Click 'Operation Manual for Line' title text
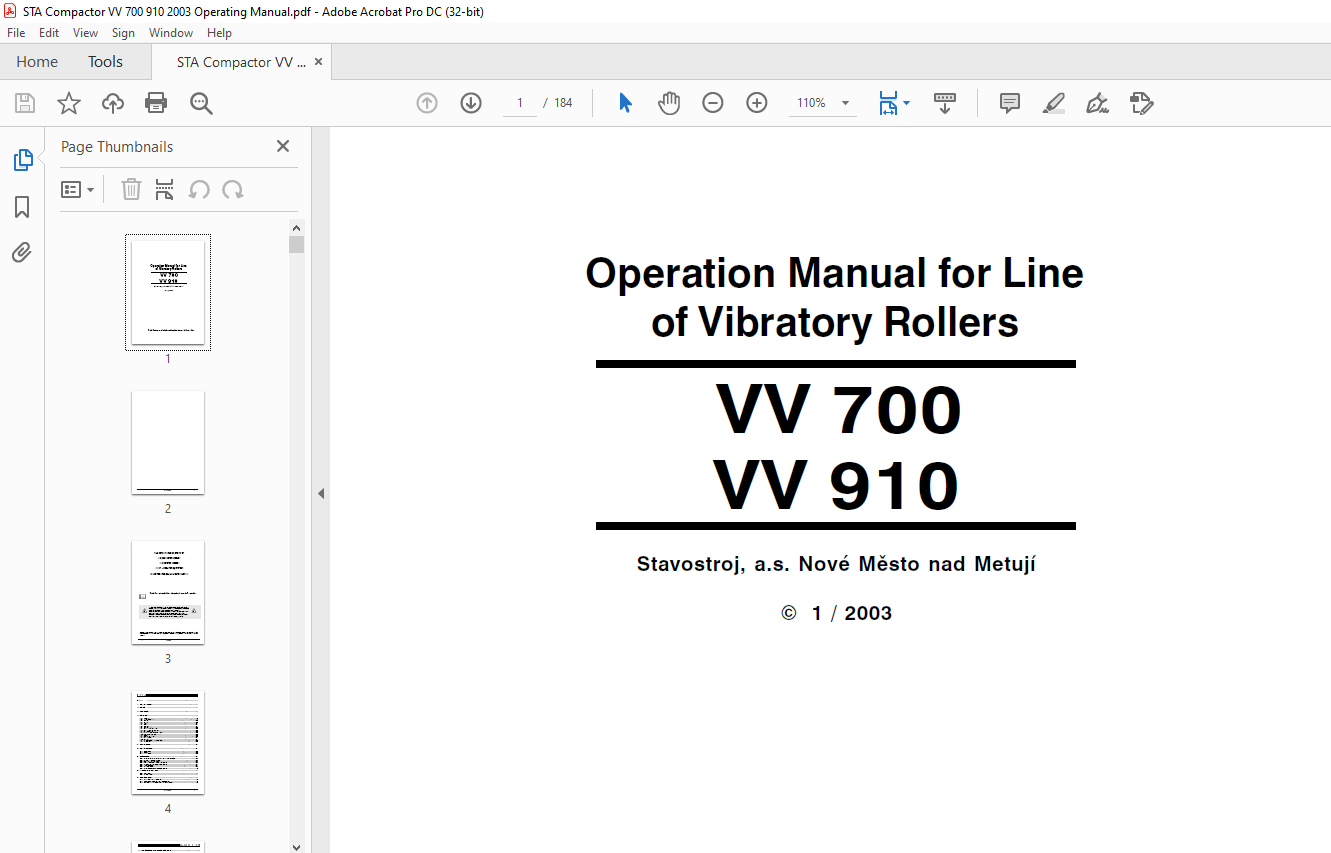 click(x=835, y=273)
